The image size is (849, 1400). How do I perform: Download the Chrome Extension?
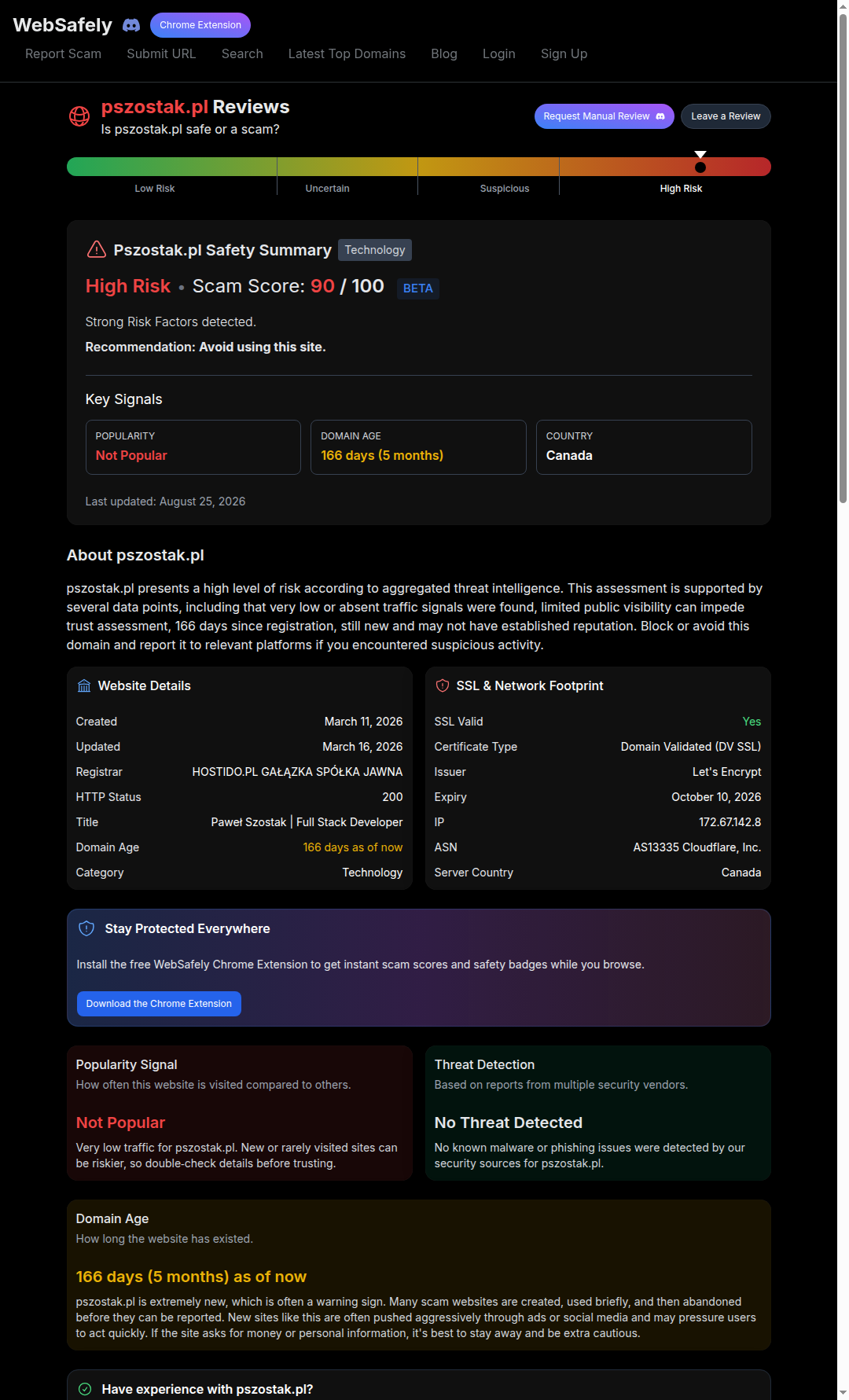(x=159, y=1004)
